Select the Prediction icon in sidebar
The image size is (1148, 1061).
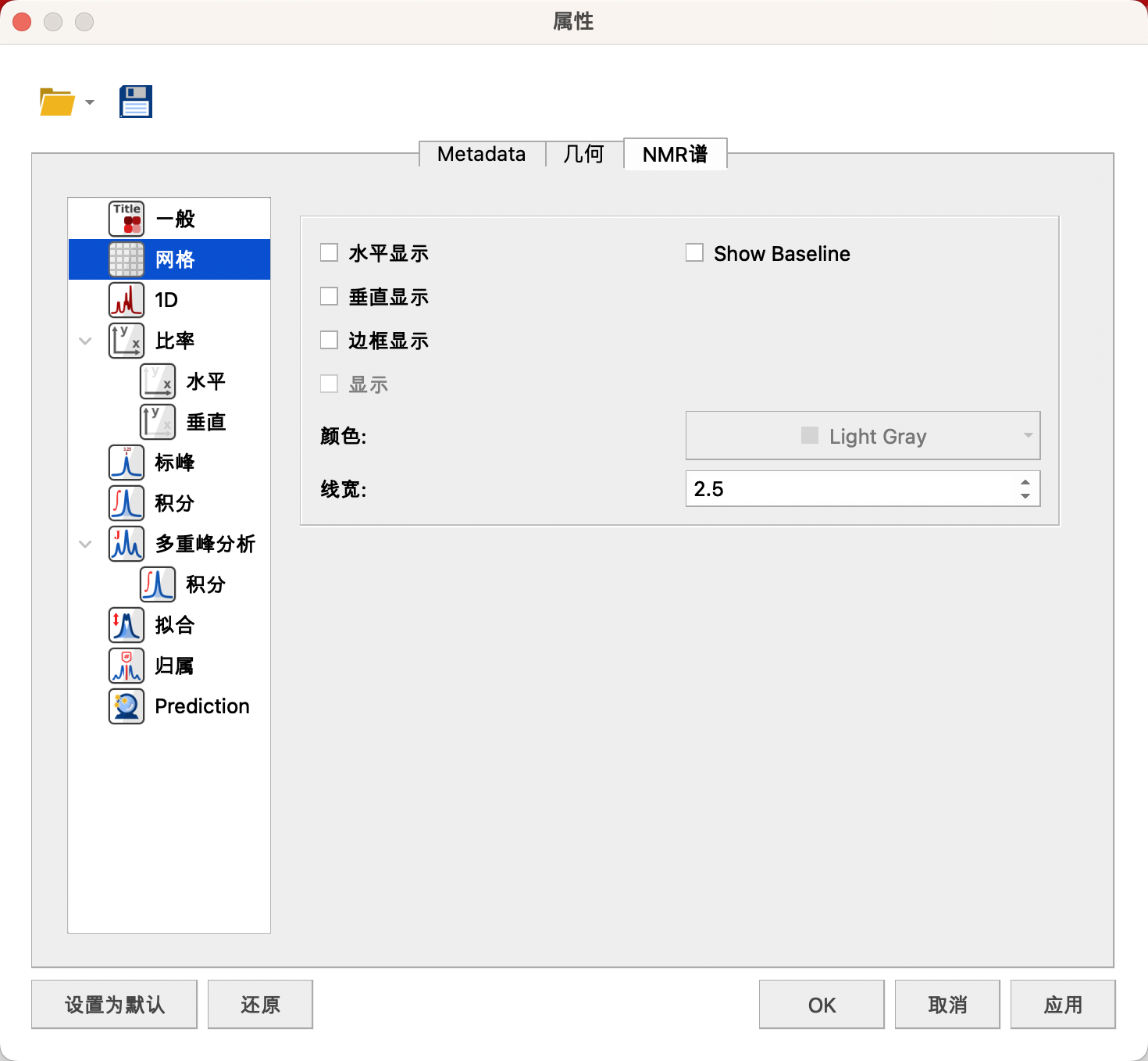(127, 706)
